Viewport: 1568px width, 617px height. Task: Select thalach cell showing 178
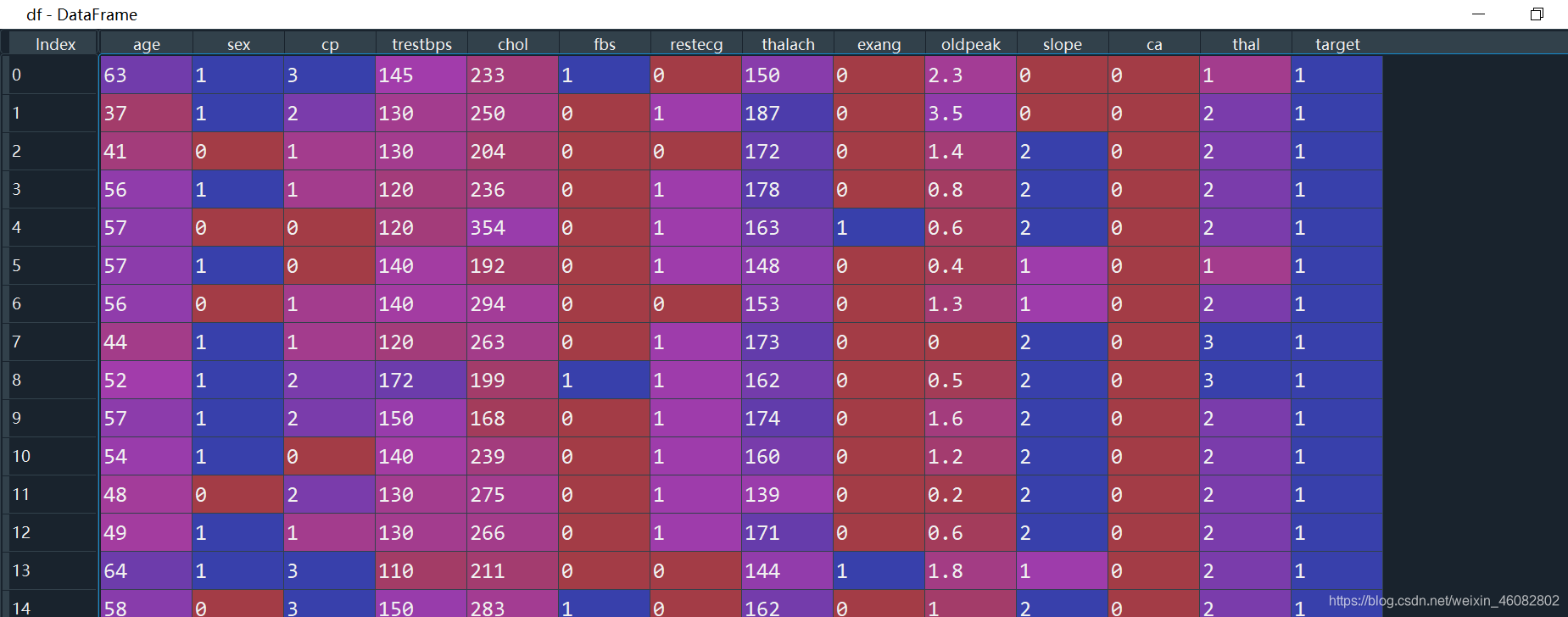point(788,189)
